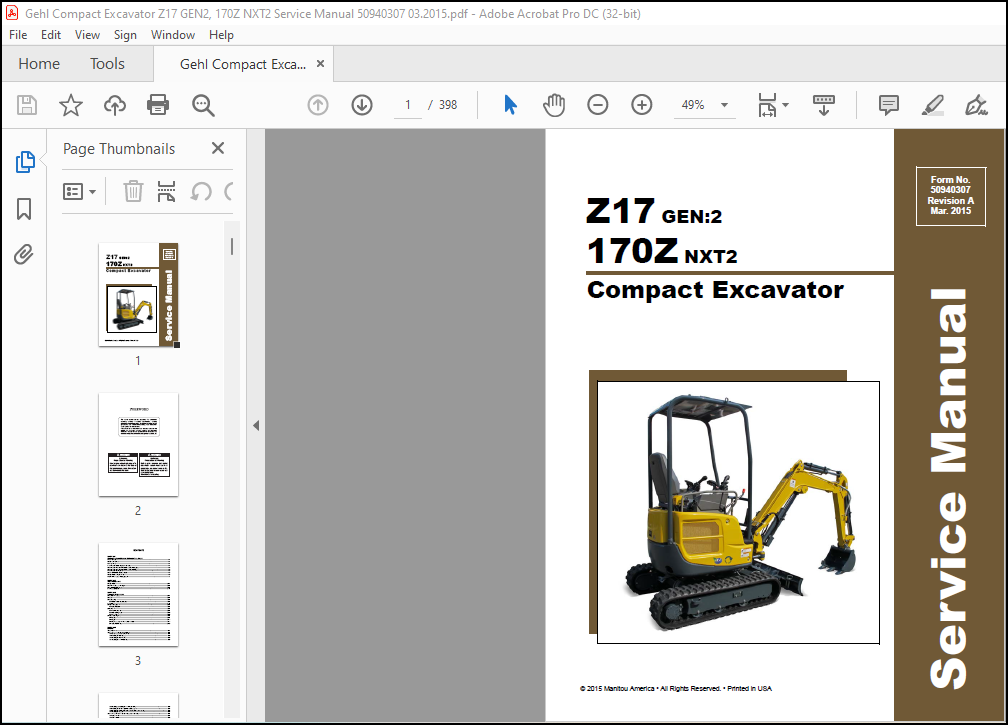
Task: Delete the selected page thumbnail
Action: 133,192
